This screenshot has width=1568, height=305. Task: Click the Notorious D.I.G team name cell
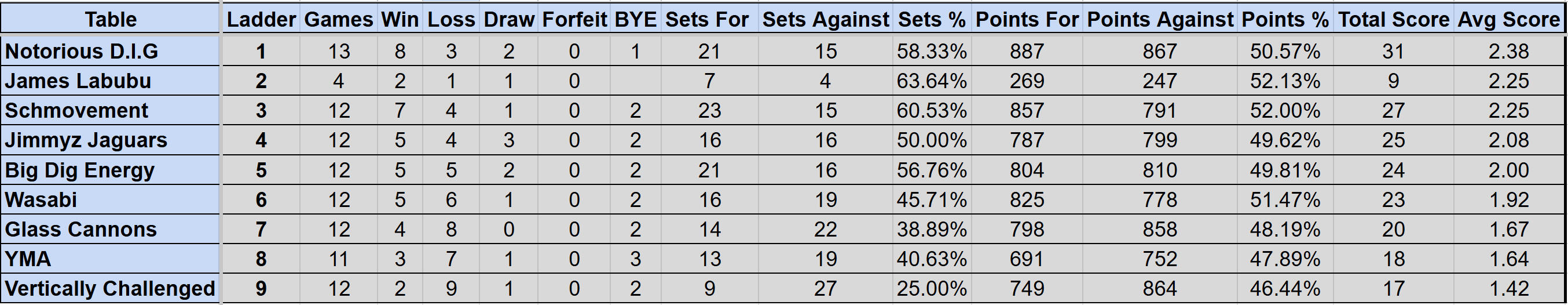[109, 51]
